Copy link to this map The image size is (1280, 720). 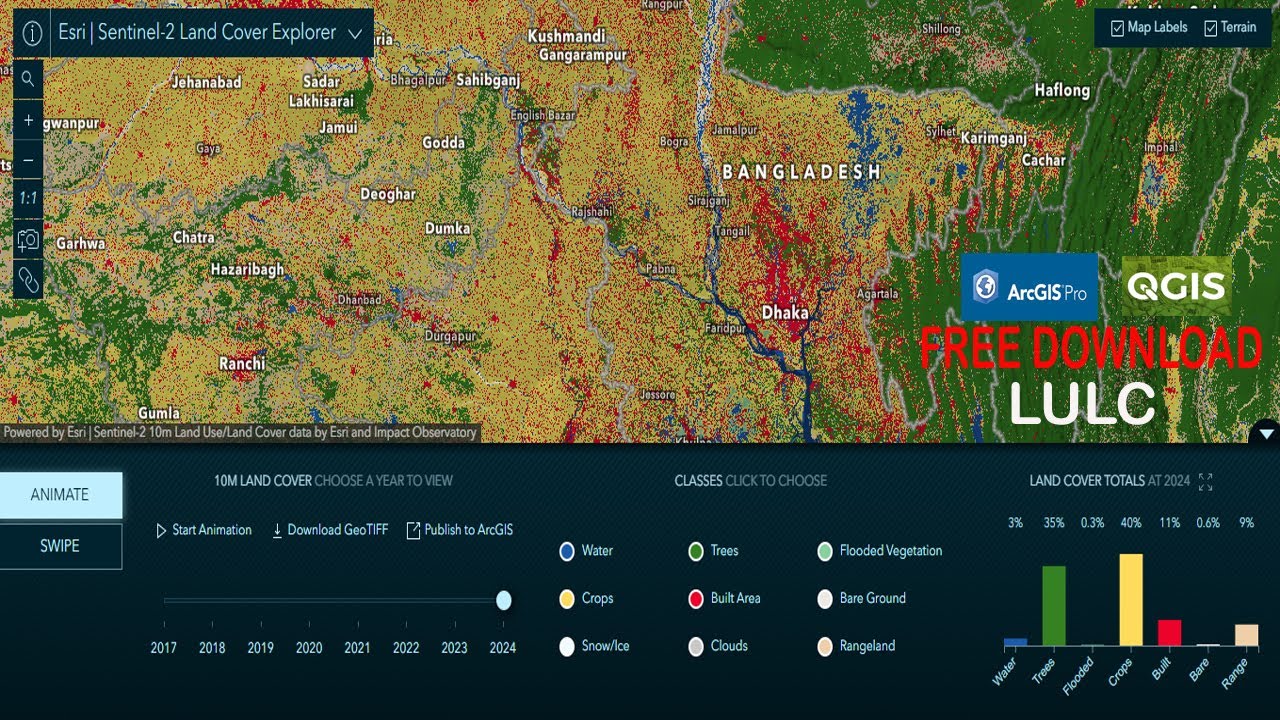click(x=28, y=280)
